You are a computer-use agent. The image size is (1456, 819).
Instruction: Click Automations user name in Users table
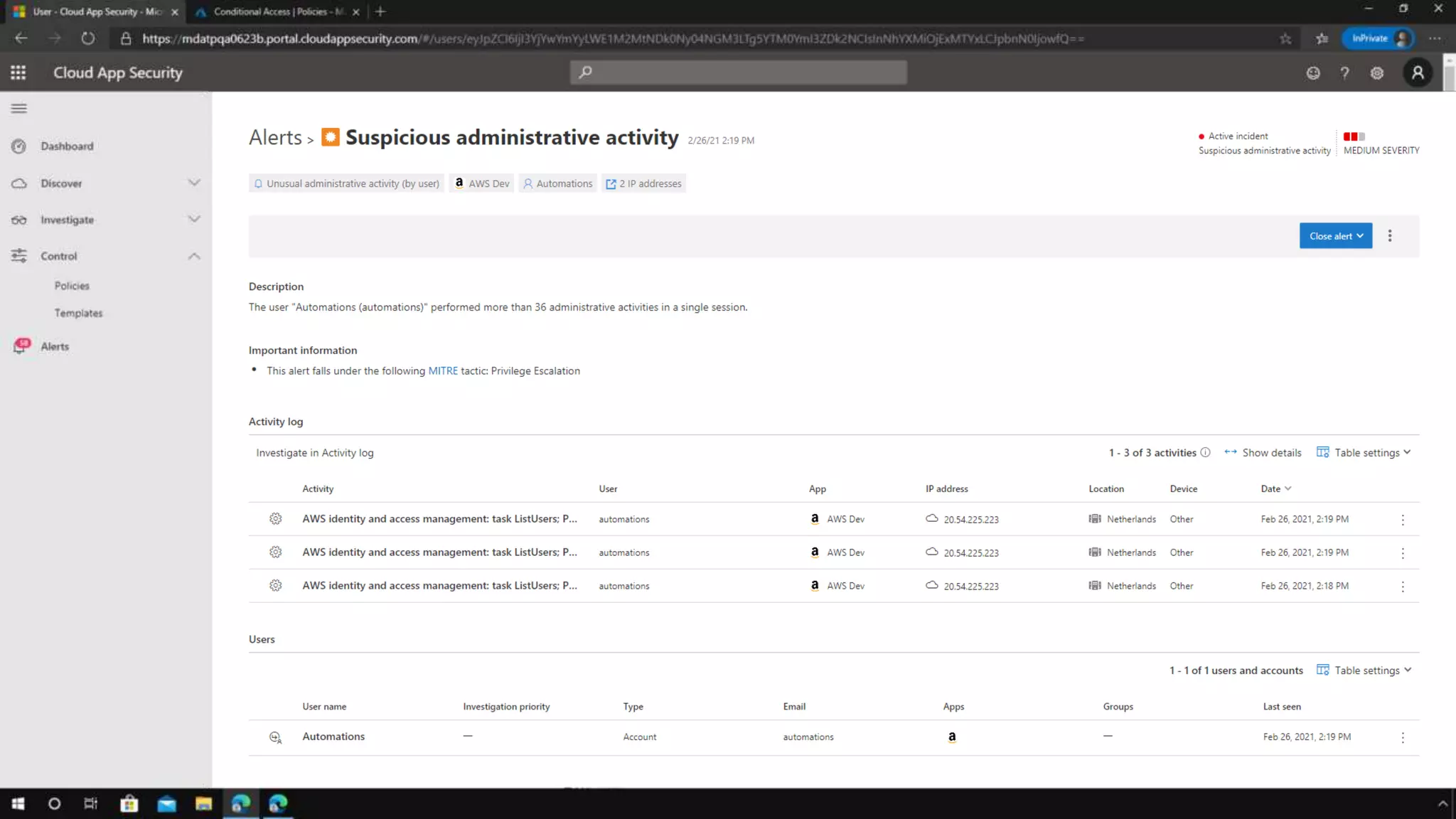pos(333,737)
